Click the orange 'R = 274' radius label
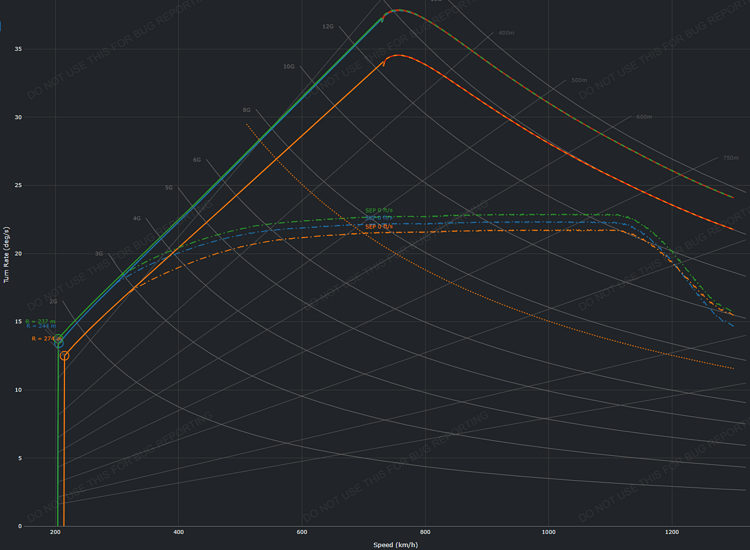 tap(45, 339)
